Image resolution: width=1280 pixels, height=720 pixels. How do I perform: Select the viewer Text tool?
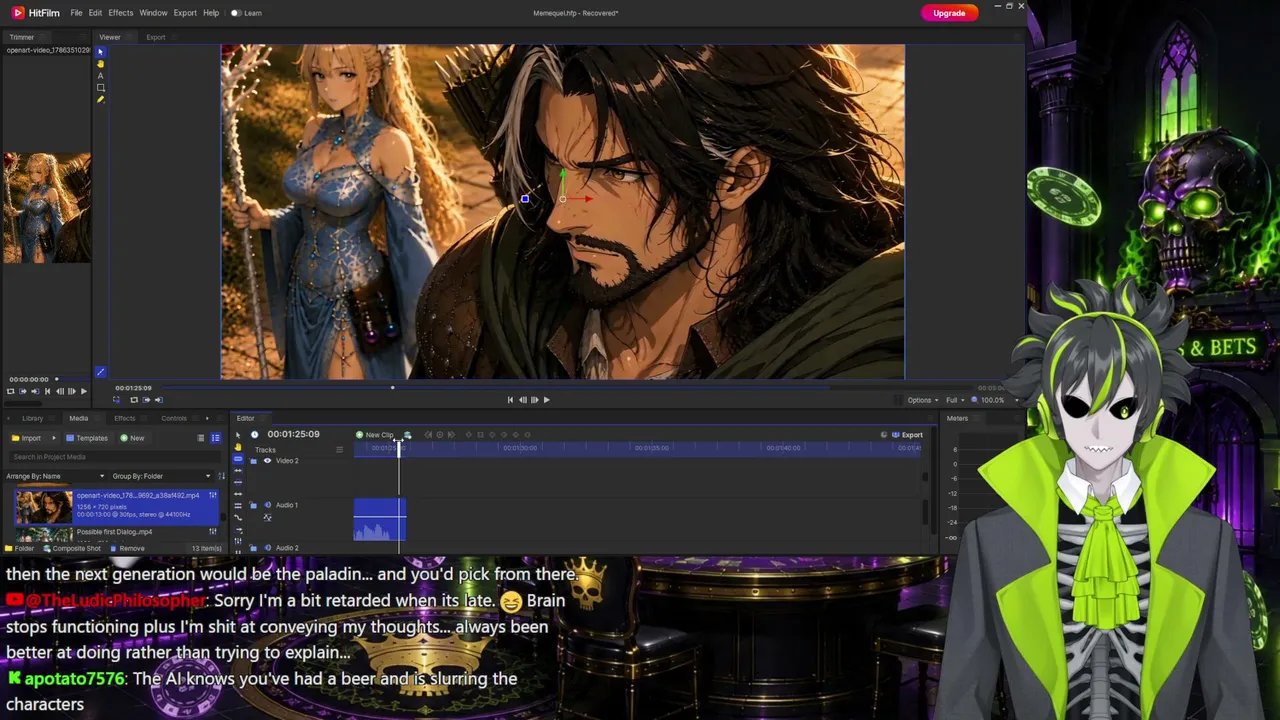100,76
